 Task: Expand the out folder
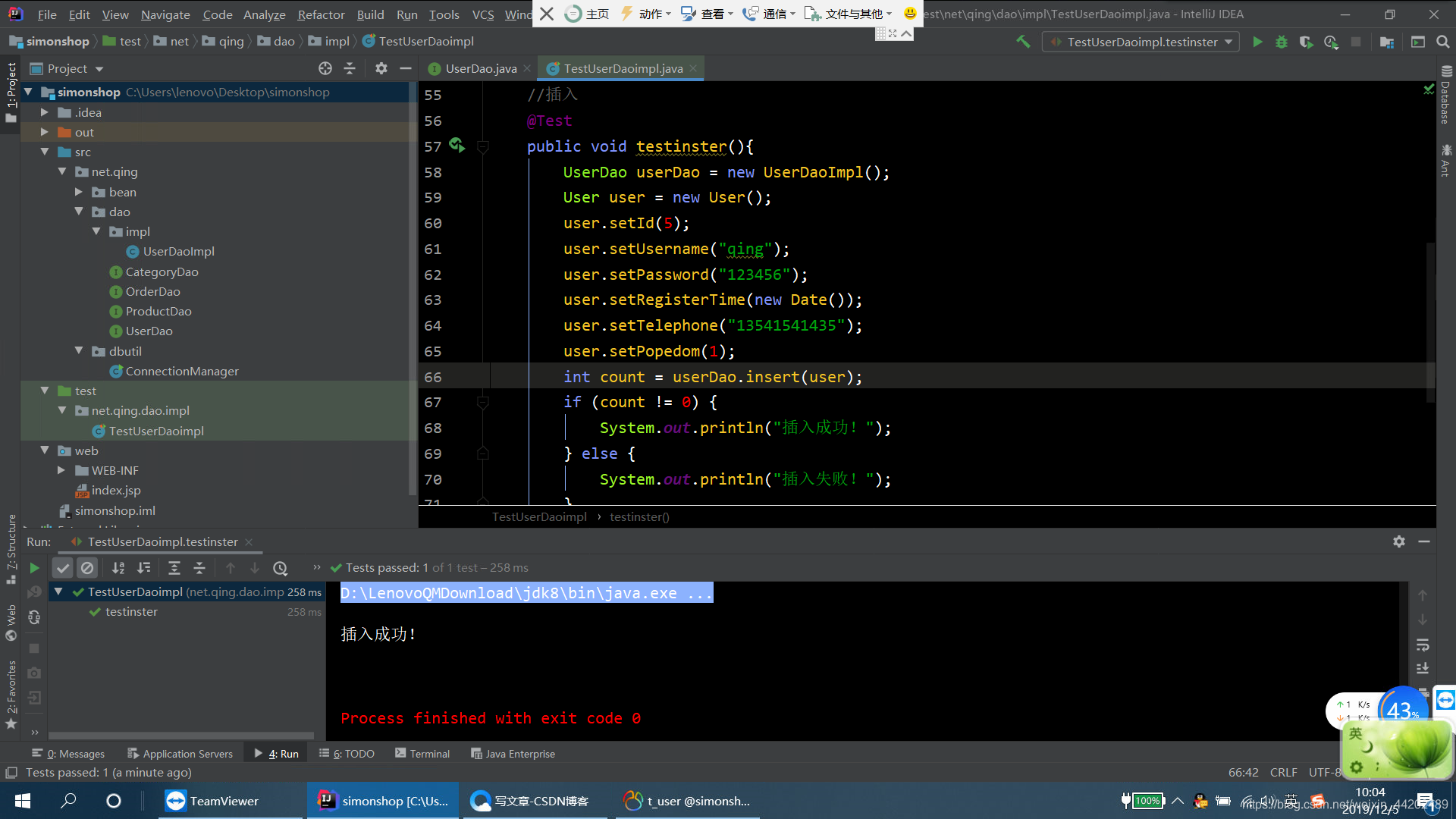pyautogui.click(x=45, y=132)
